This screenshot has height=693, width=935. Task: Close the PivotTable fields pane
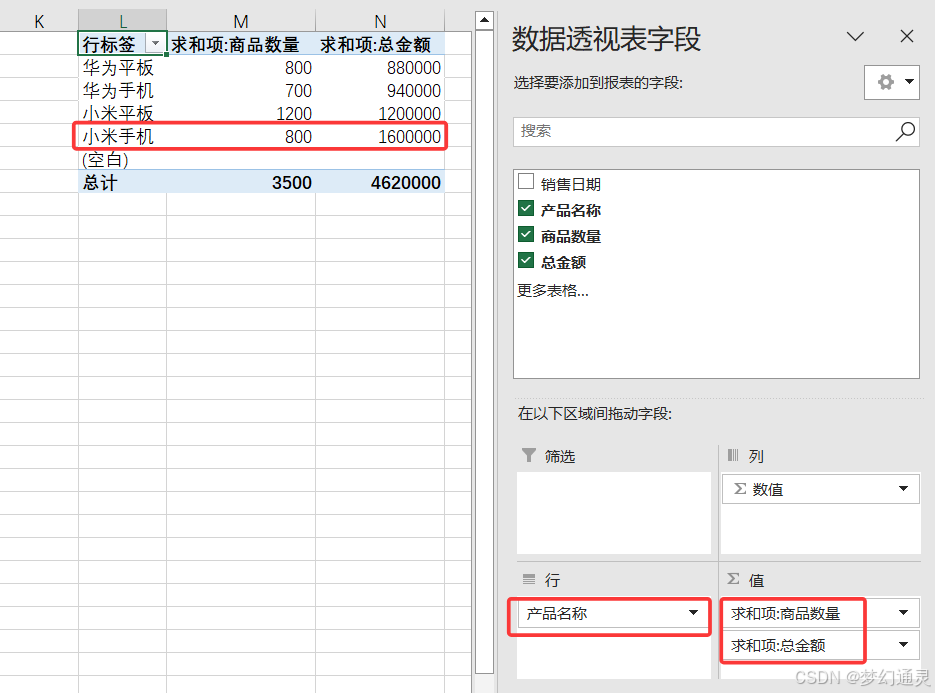(906, 36)
